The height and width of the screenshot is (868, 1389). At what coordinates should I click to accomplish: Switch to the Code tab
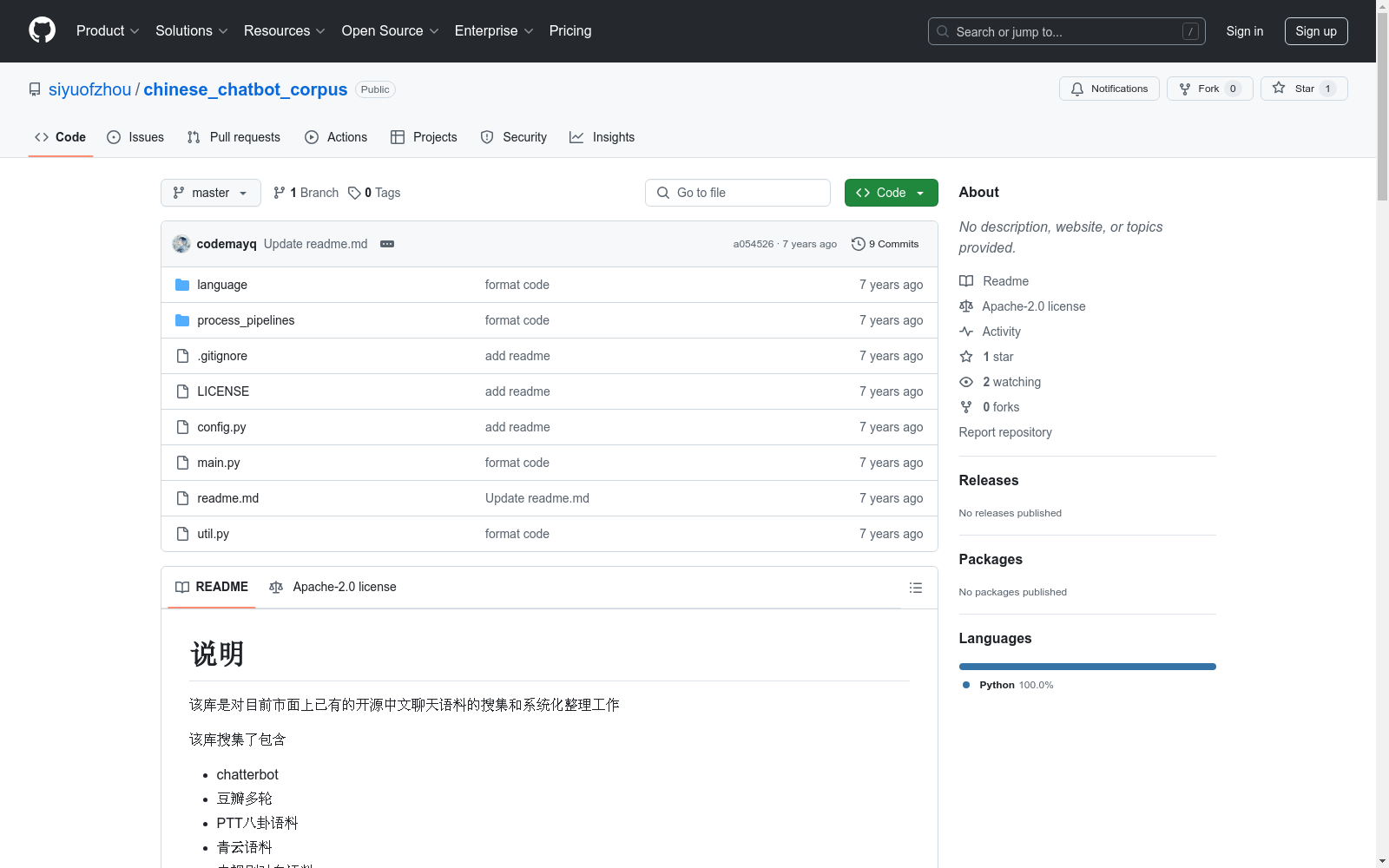pos(60,137)
